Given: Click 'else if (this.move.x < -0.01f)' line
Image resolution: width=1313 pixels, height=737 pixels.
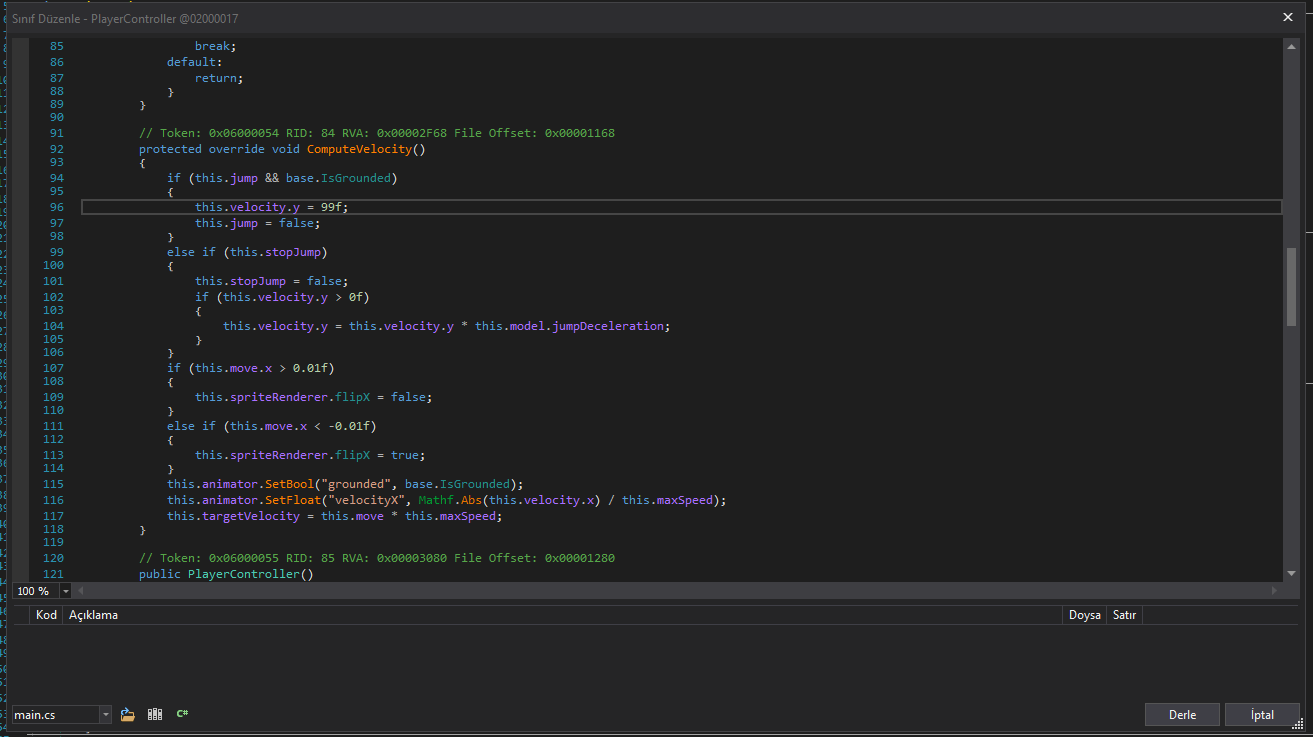Looking at the screenshot, I should pos(272,426).
